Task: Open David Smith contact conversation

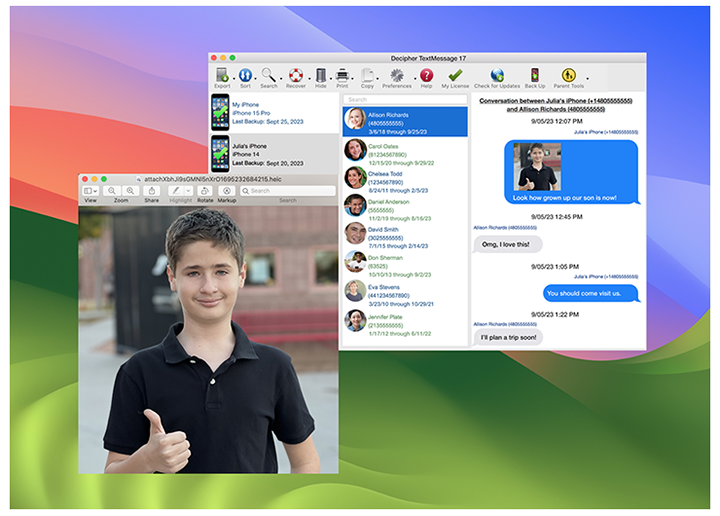Action: pyautogui.click(x=405, y=237)
